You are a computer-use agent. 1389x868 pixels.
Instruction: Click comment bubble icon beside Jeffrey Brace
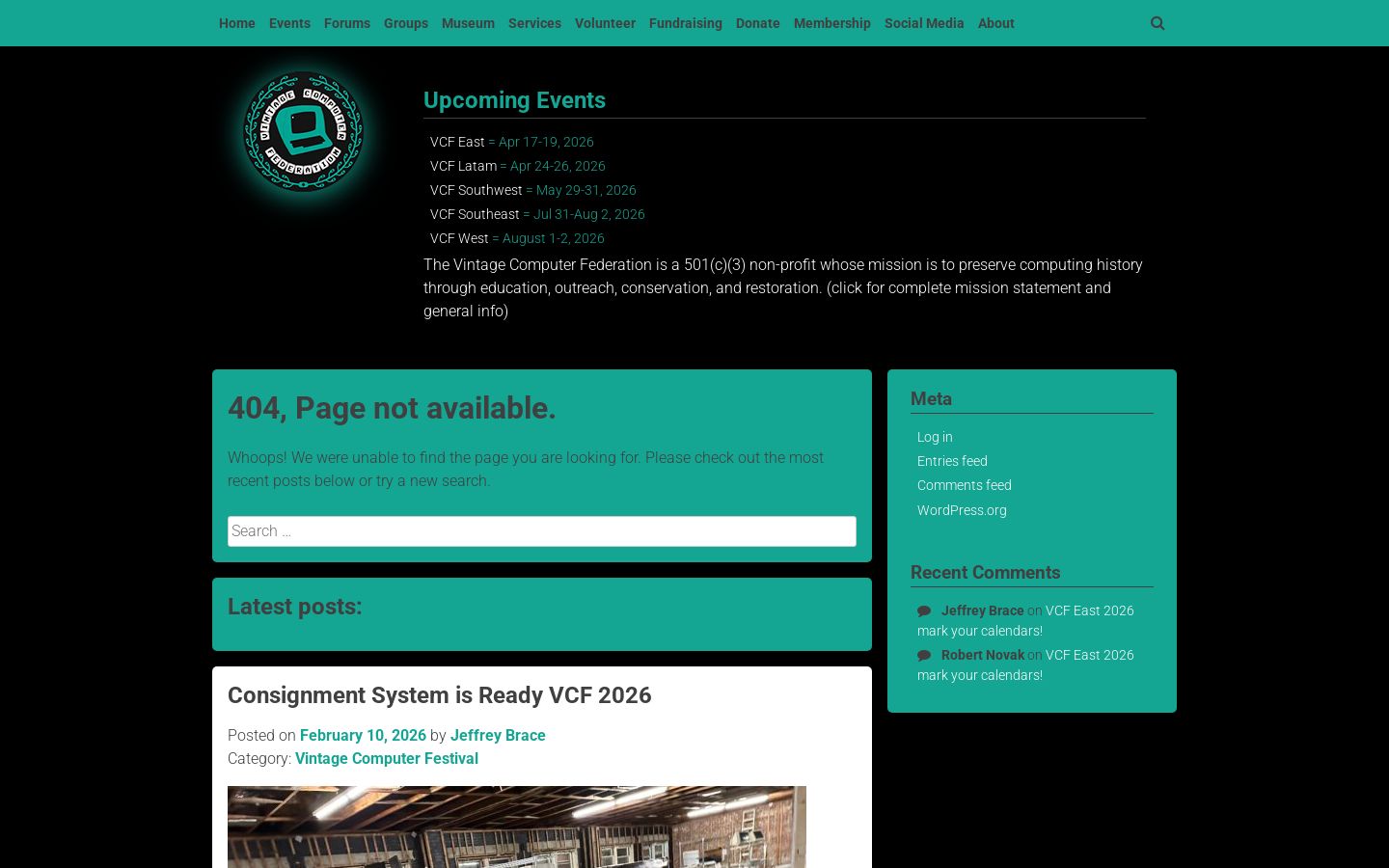[x=924, y=610]
